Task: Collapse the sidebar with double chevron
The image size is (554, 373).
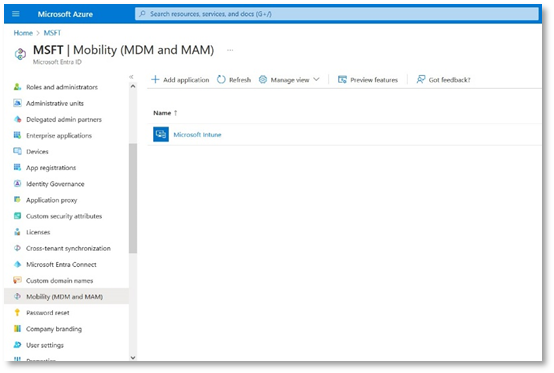Action: click(x=131, y=77)
